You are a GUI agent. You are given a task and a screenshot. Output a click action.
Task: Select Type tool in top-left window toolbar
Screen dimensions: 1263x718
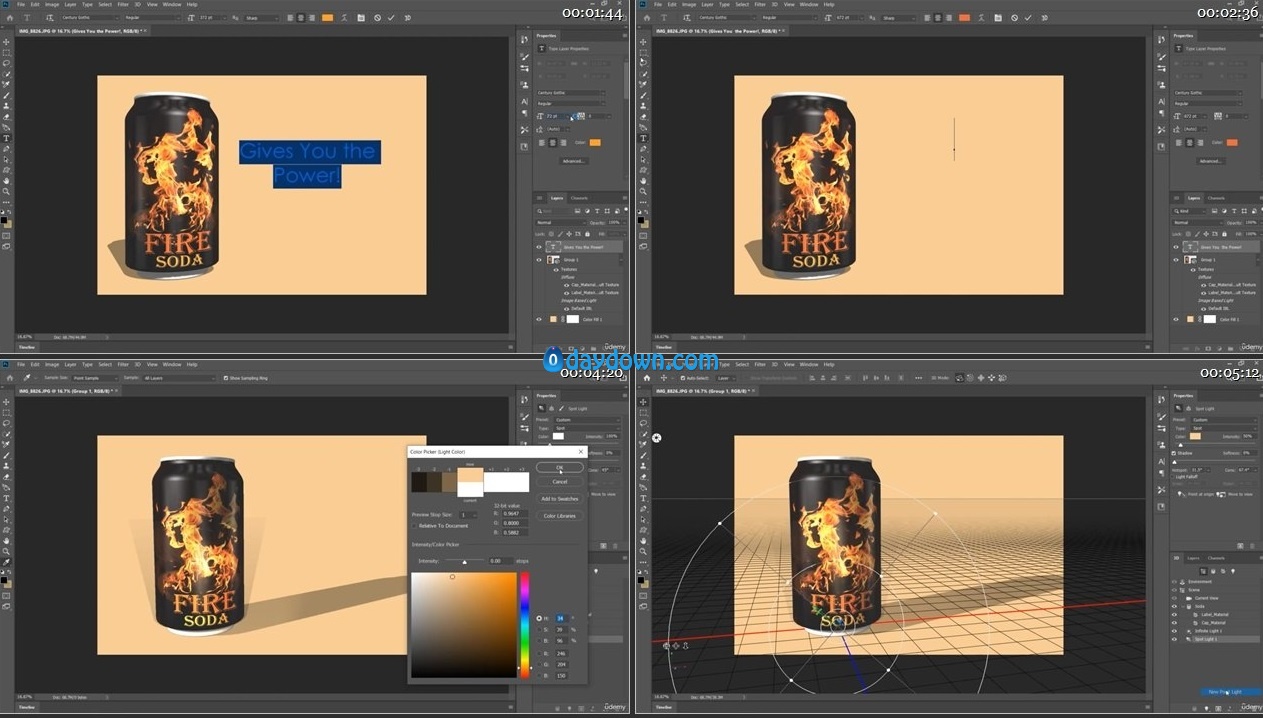click(6, 137)
